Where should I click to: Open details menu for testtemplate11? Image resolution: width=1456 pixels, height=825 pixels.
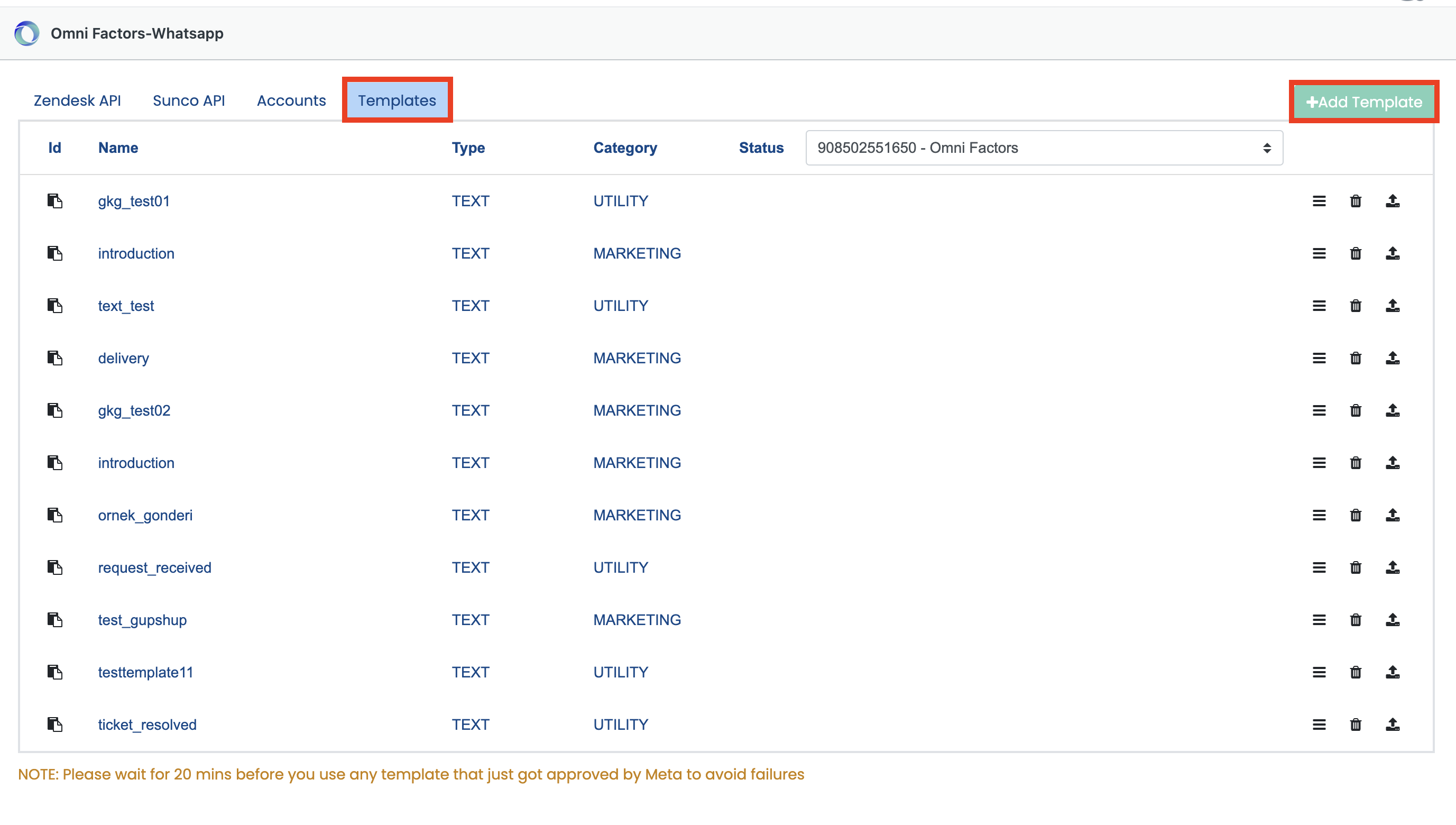(x=1319, y=673)
